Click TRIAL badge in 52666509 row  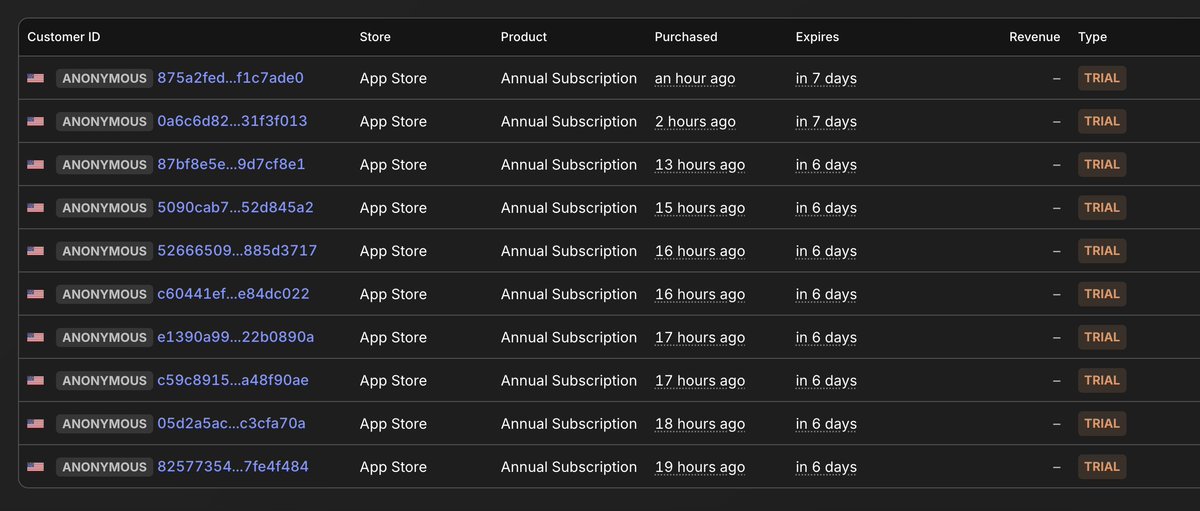tap(1102, 250)
